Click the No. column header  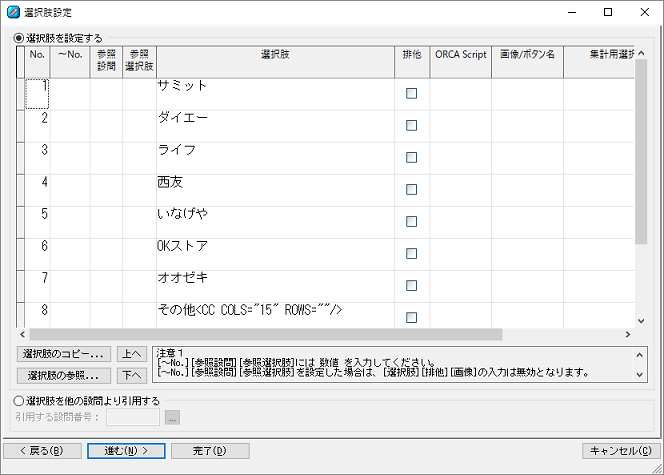37,62
